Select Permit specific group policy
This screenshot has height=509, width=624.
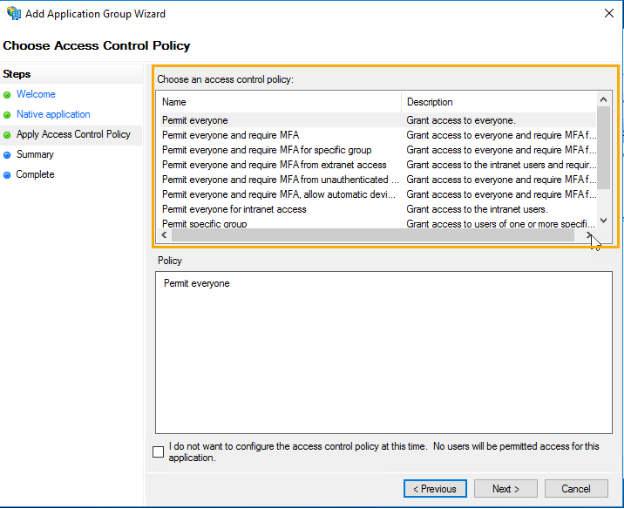pyautogui.click(x=204, y=224)
